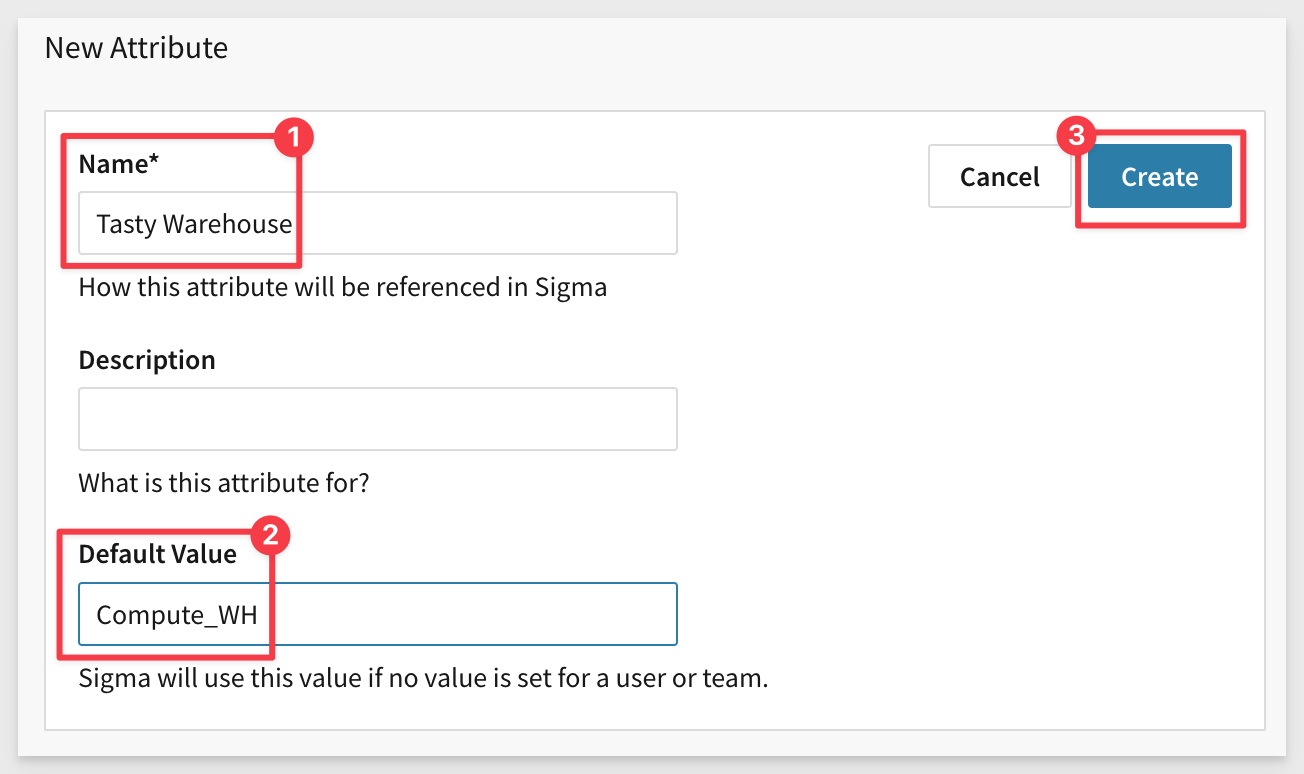Click the 'New Attribute' heading
The image size is (1304, 774).
pyautogui.click(x=136, y=47)
